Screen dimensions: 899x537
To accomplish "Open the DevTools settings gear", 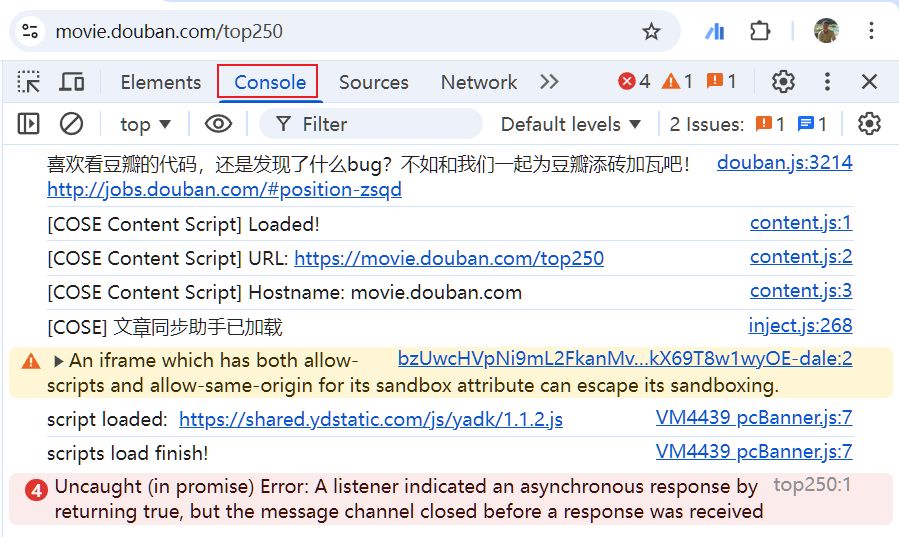I will point(783,82).
